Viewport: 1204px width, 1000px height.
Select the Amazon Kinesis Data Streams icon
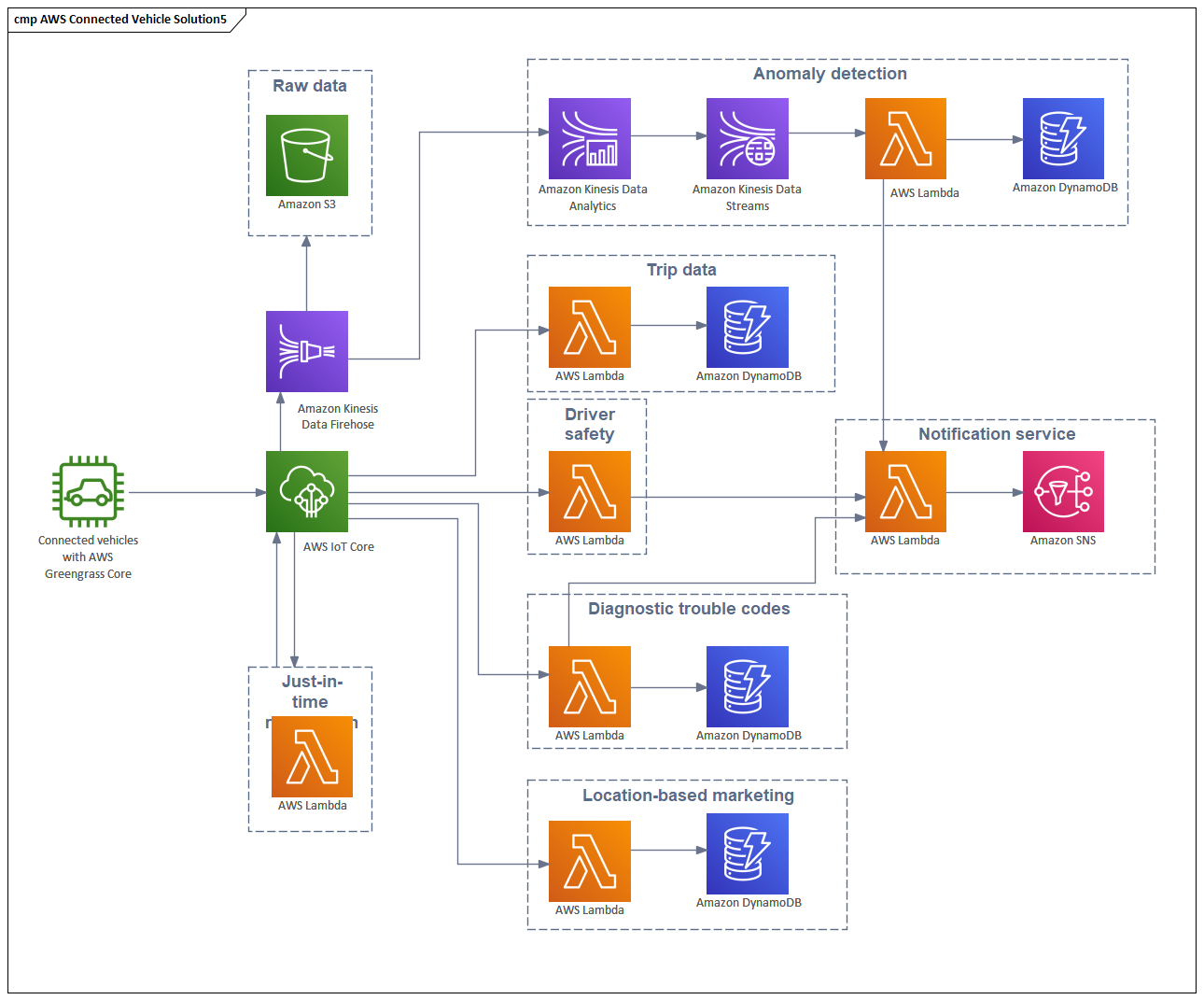pyautogui.click(x=747, y=137)
